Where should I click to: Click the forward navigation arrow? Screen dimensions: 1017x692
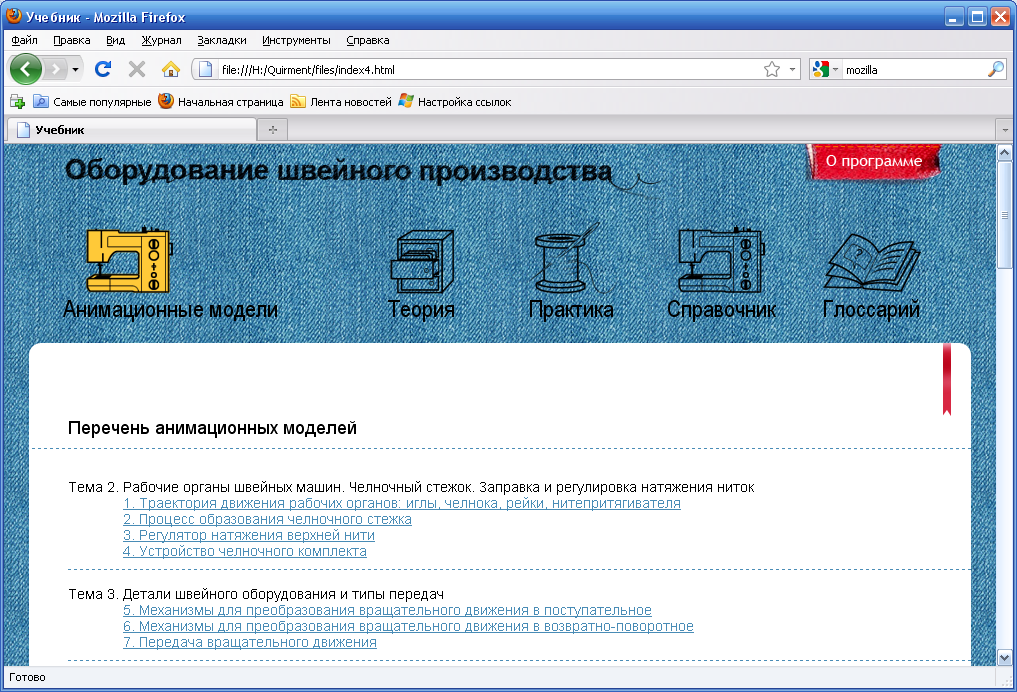56,69
